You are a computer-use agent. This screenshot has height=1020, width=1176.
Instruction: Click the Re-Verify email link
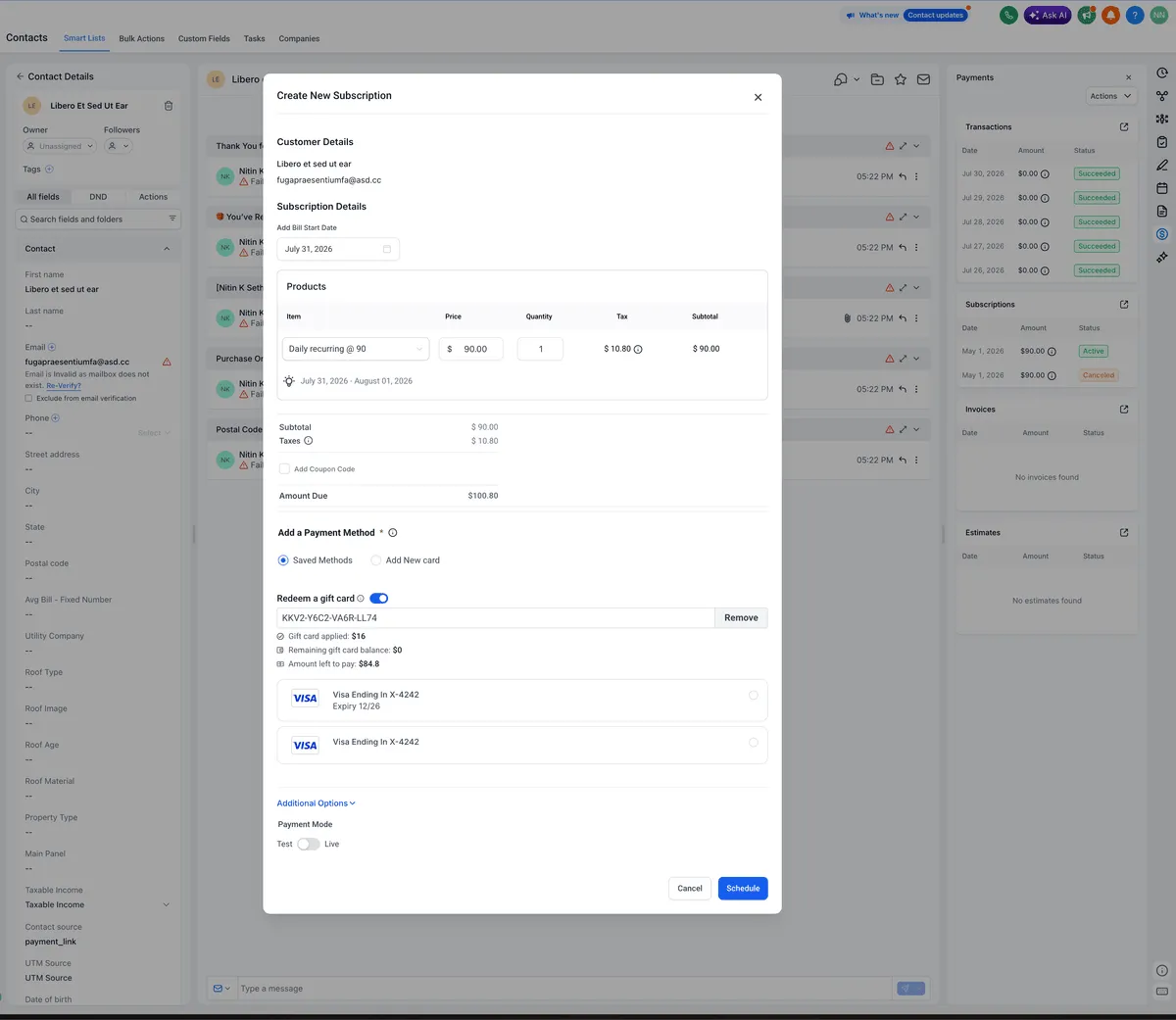point(64,386)
